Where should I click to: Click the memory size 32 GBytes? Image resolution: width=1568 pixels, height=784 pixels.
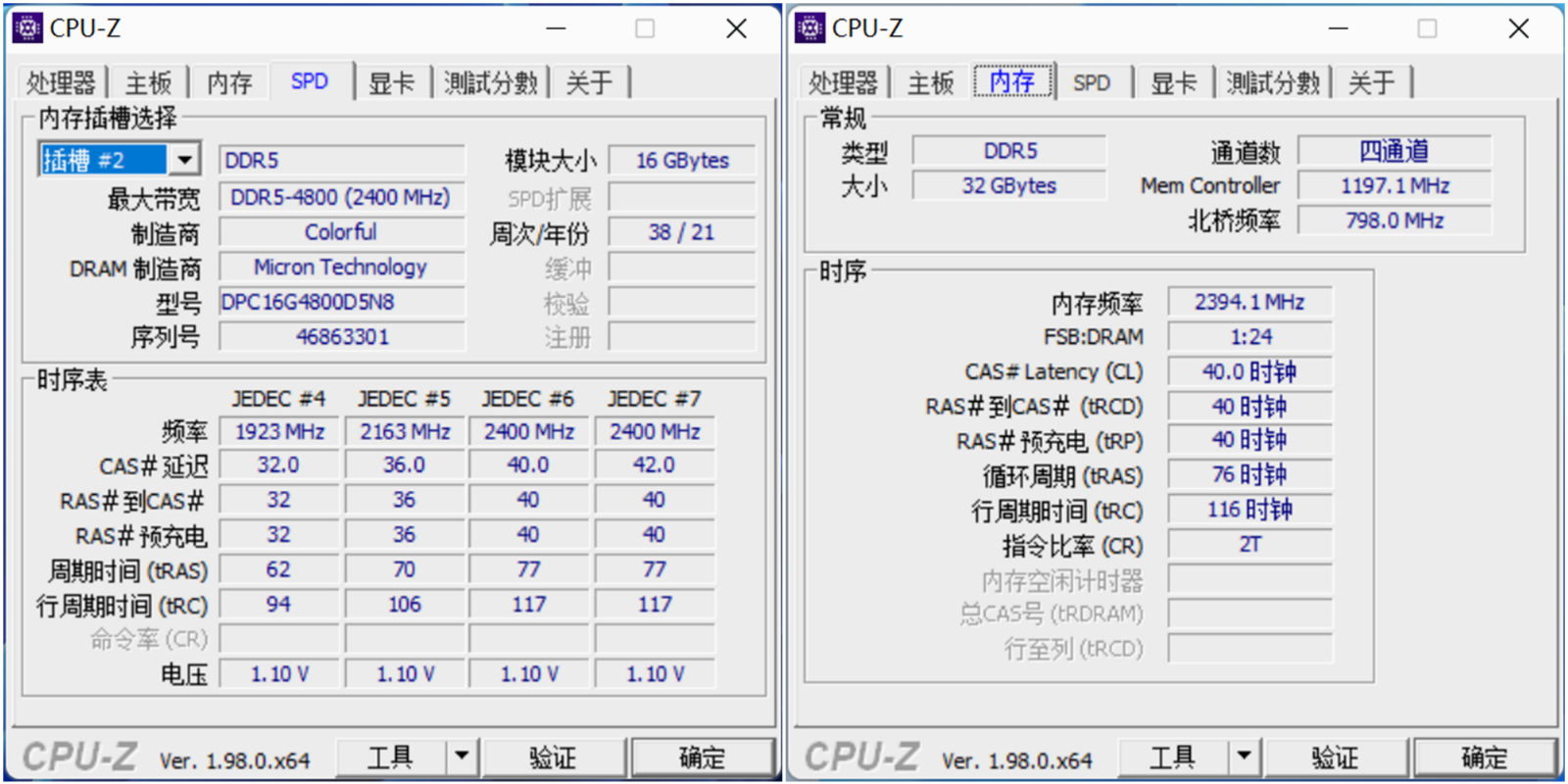click(1009, 185)
